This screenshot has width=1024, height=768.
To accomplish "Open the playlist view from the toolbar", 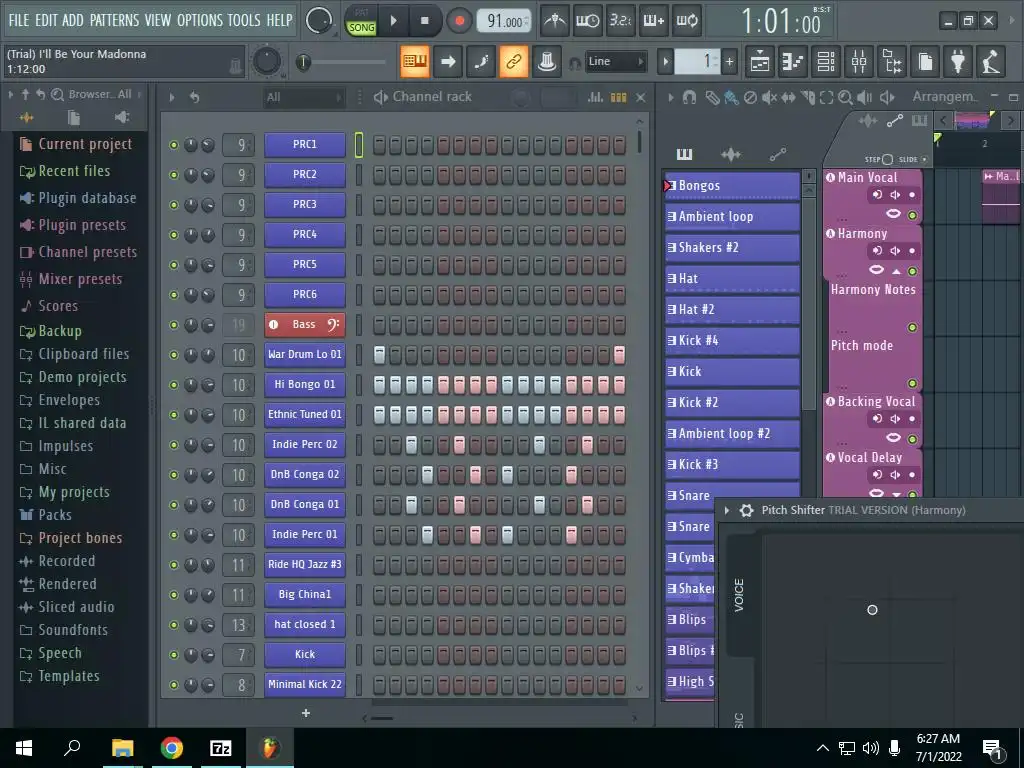I will pyautogui.click(x=760, y=61).
